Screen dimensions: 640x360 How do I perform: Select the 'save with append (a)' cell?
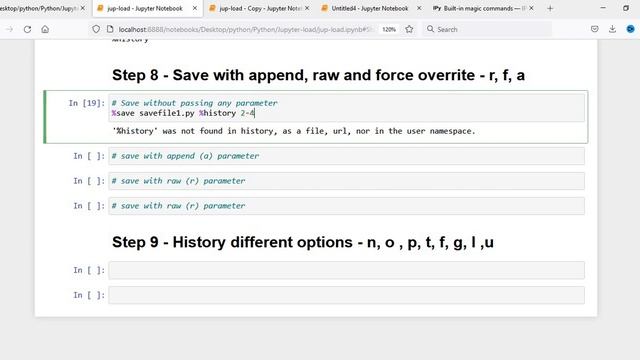coord(347,156)
